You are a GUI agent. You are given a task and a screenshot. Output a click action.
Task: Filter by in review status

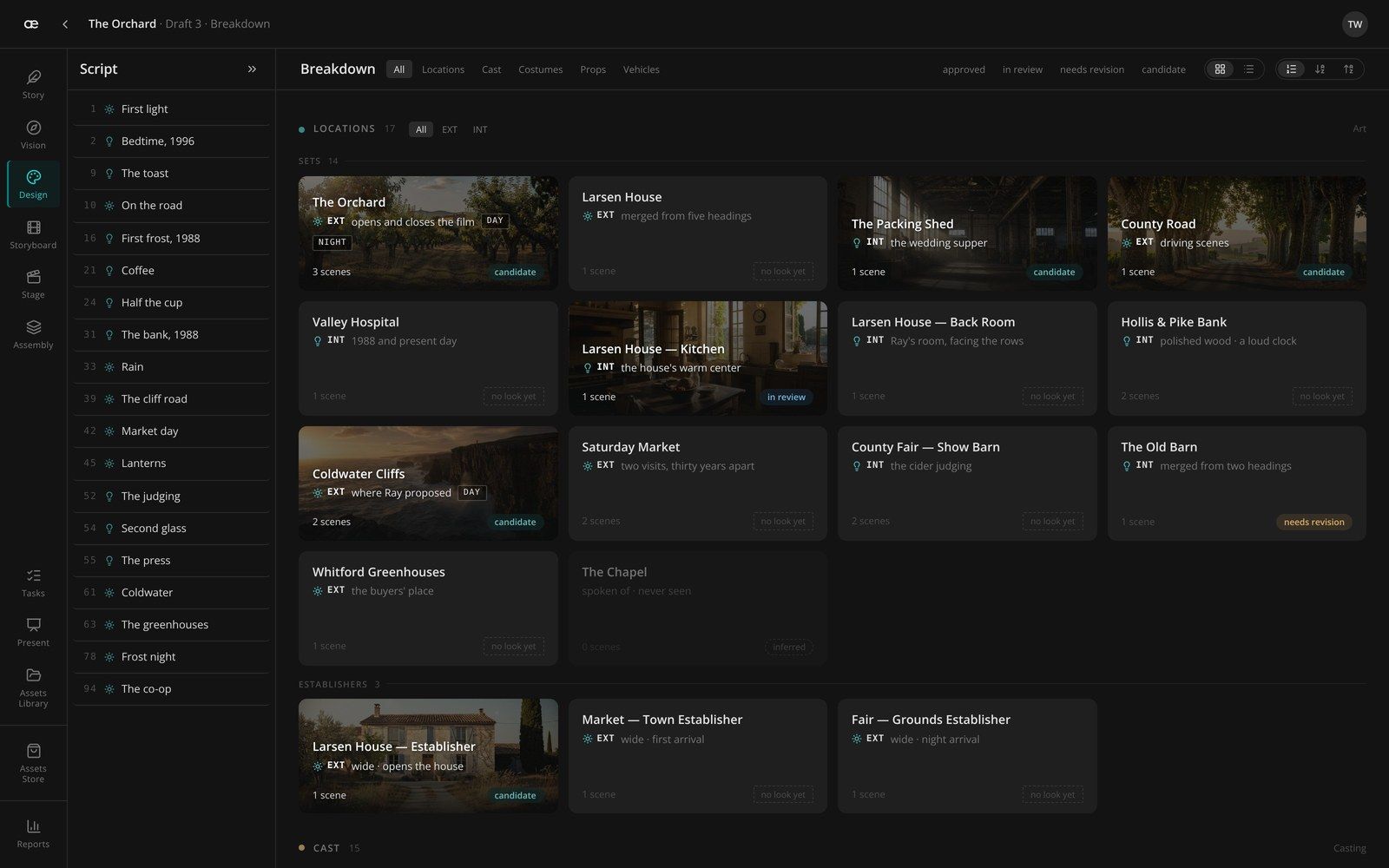[x=1022, y=69]
